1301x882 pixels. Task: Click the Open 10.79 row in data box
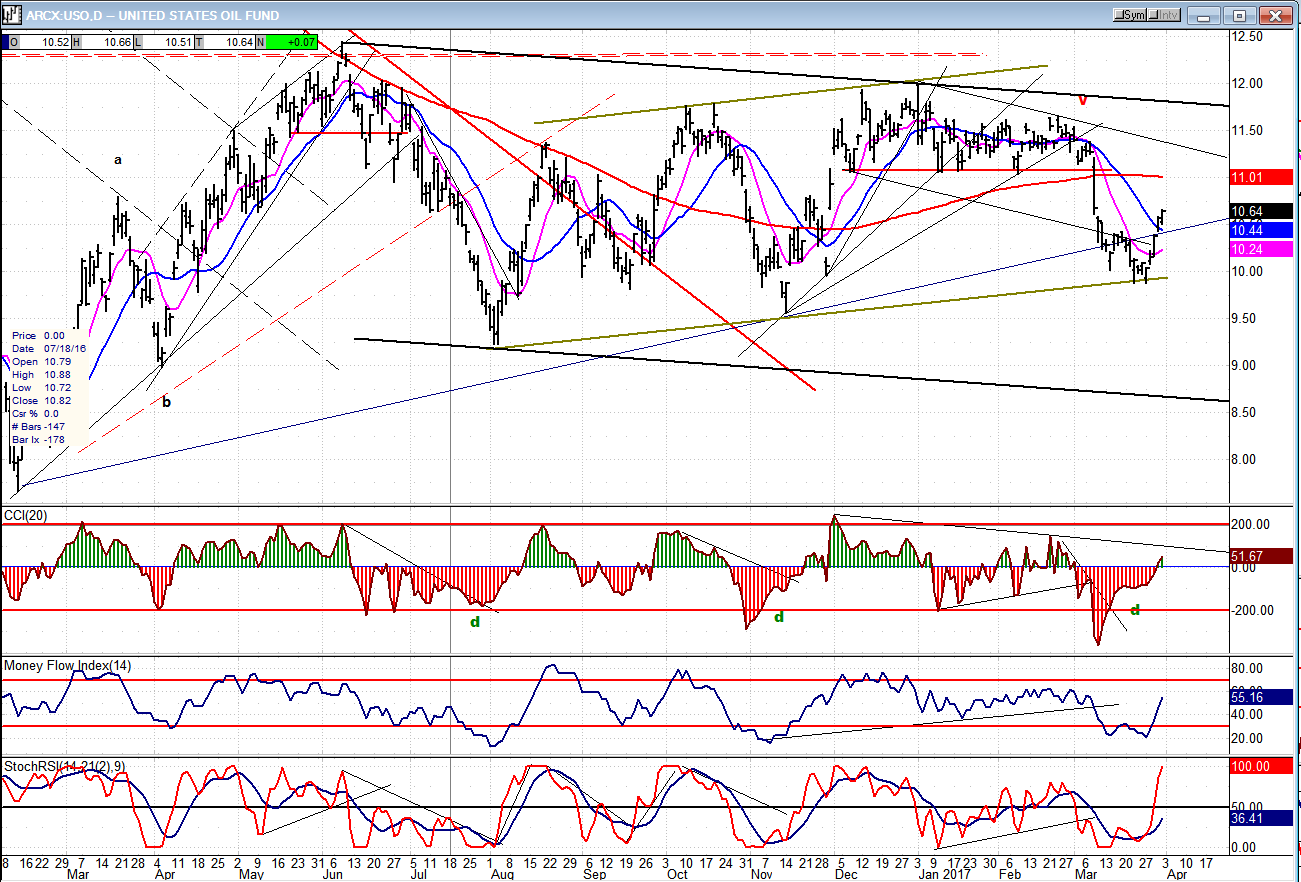click(40, 361)
